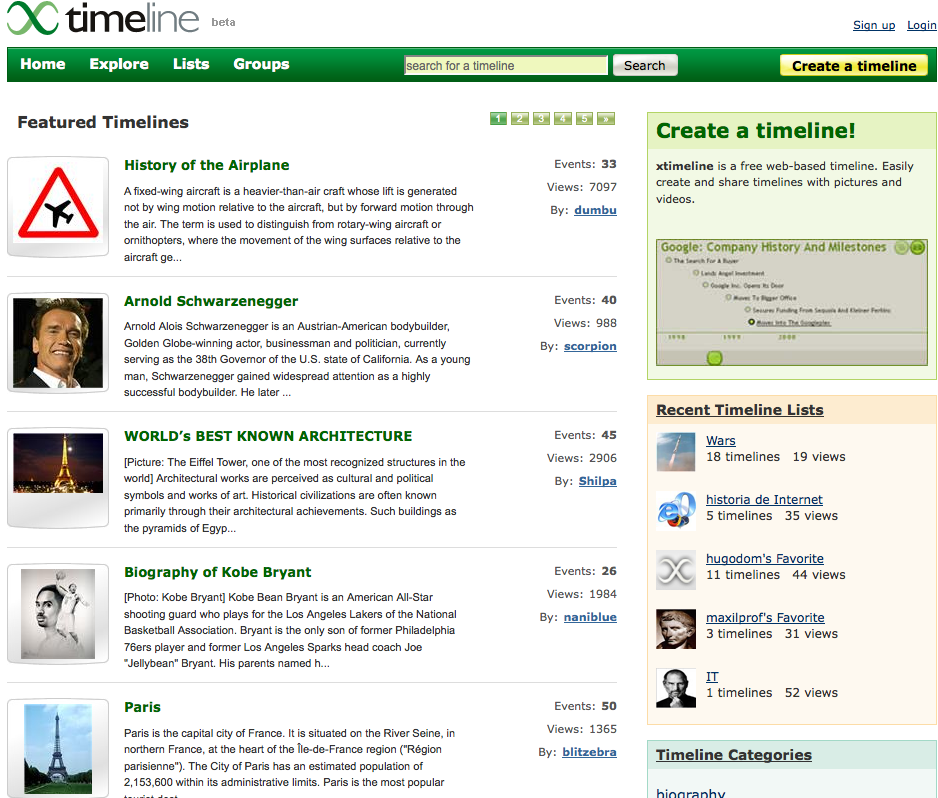This screenshot has width=938, height=798.
Task: Click the statue icon for maxilprof's Favorite
Action: point(676,628)
